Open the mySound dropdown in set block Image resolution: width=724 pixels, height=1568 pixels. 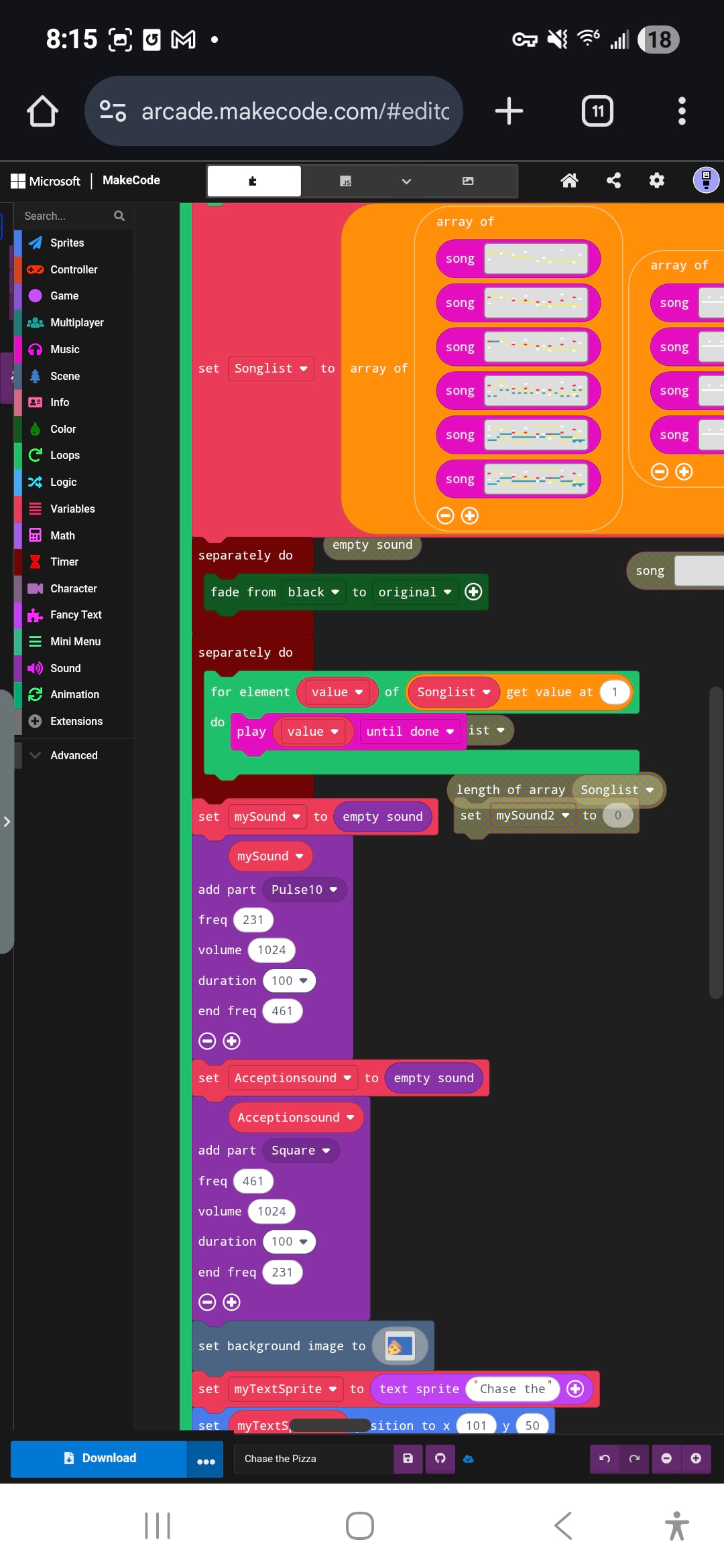267,816
